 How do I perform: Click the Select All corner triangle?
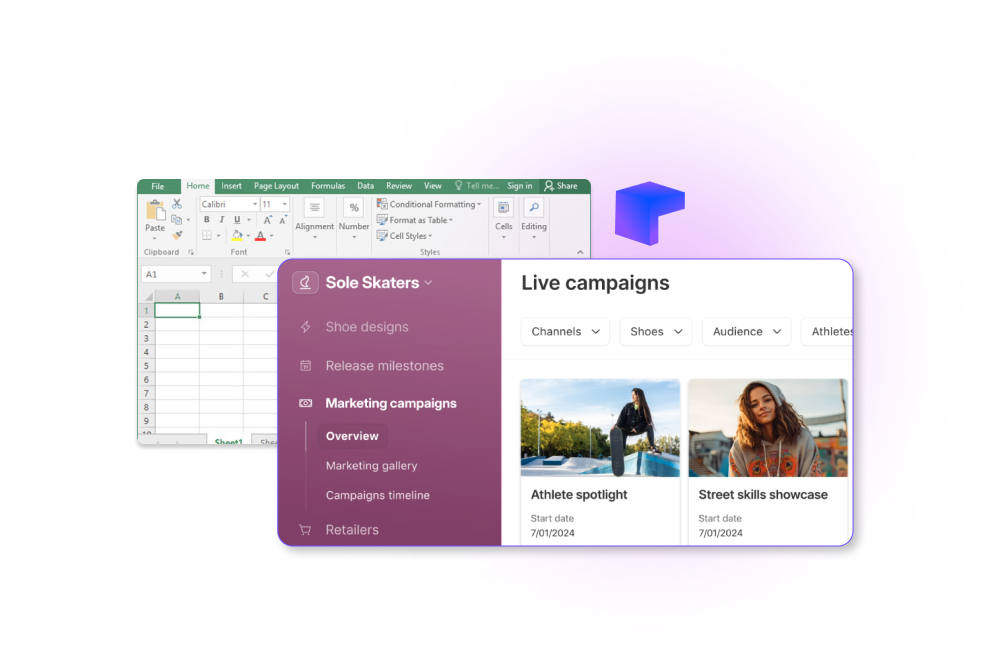(x=148, y=296)
